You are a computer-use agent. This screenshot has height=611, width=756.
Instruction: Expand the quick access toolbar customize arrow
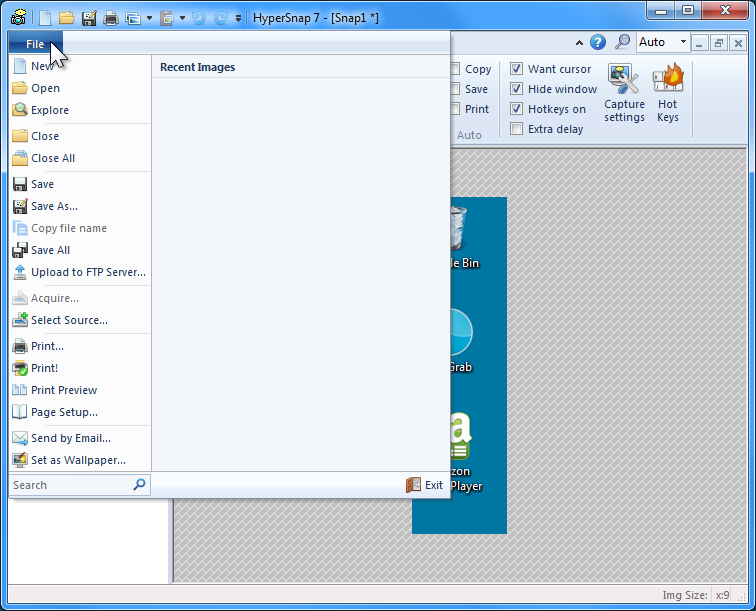coord(238,18)
